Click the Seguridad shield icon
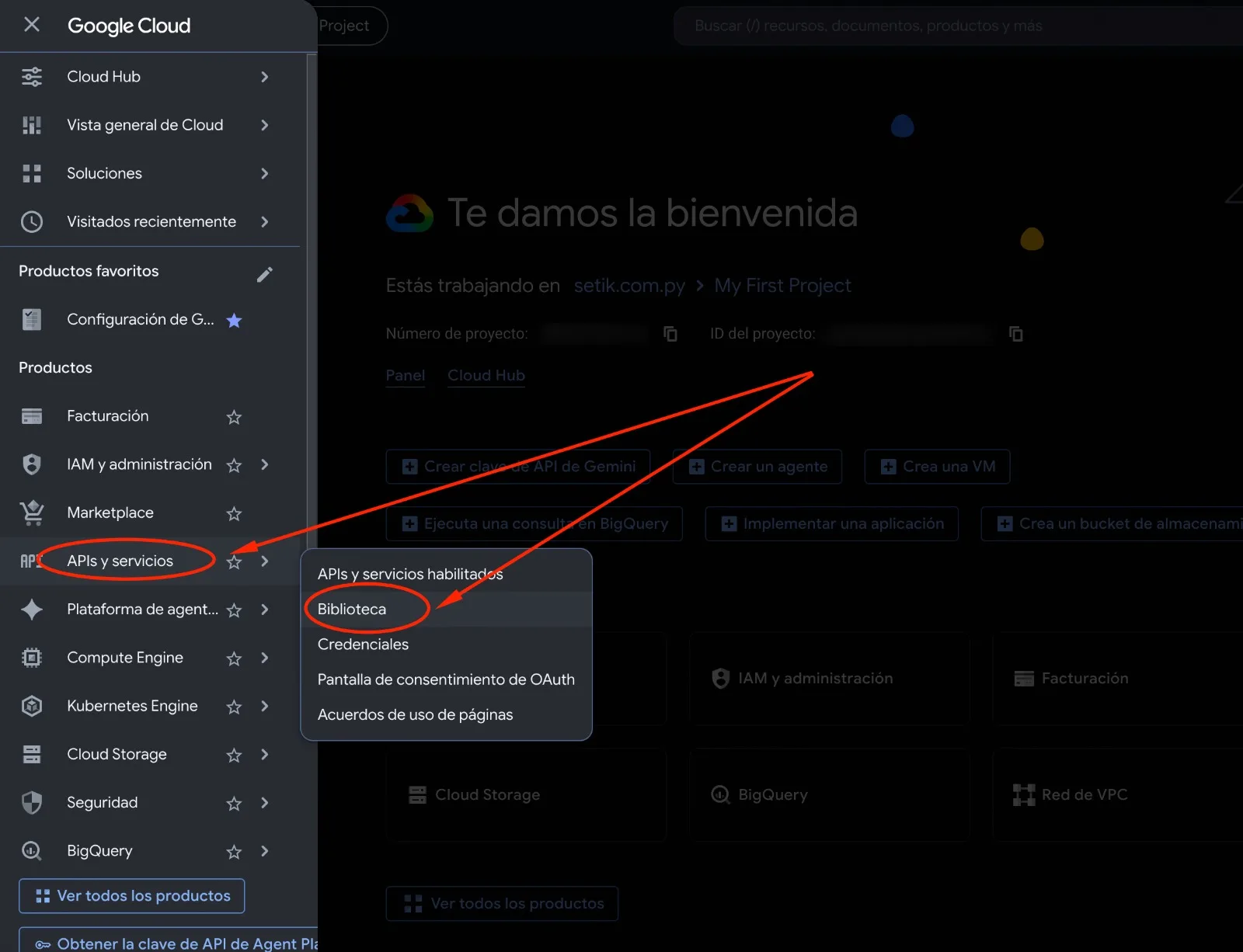This screenshot has width=1243, height=952. [x=32, y=802]
